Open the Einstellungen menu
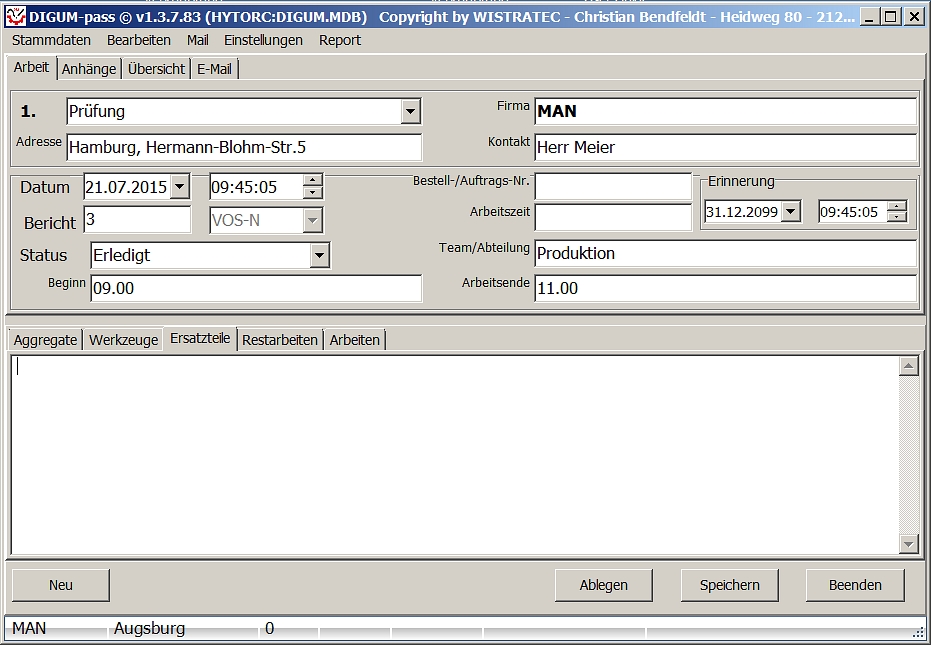 (263, 40)
